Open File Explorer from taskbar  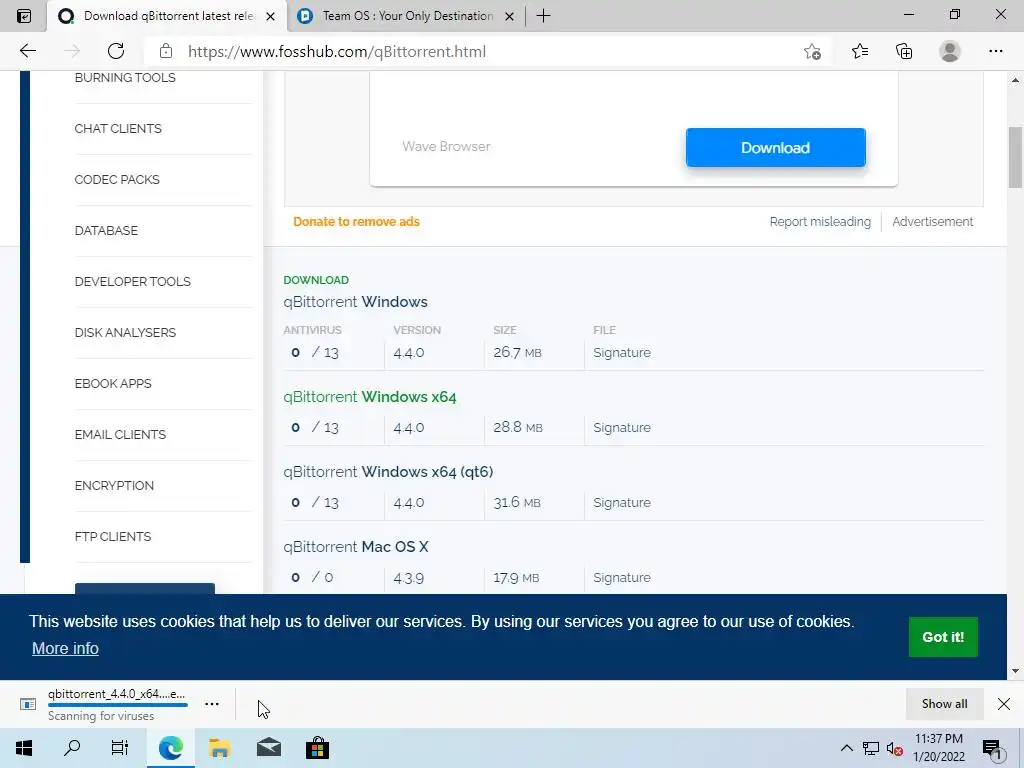click(x=219, y=748)
